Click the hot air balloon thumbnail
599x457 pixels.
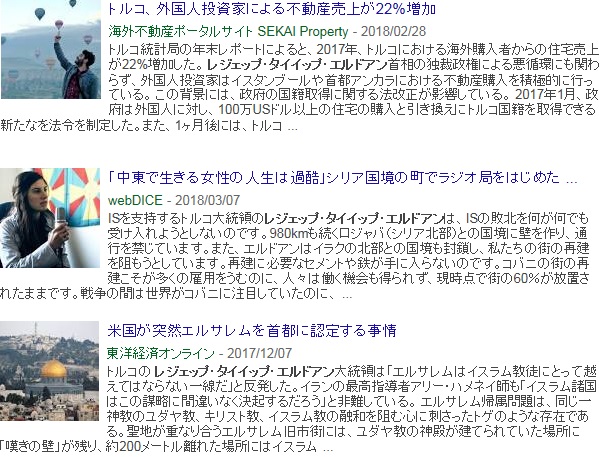click(50, 49)
